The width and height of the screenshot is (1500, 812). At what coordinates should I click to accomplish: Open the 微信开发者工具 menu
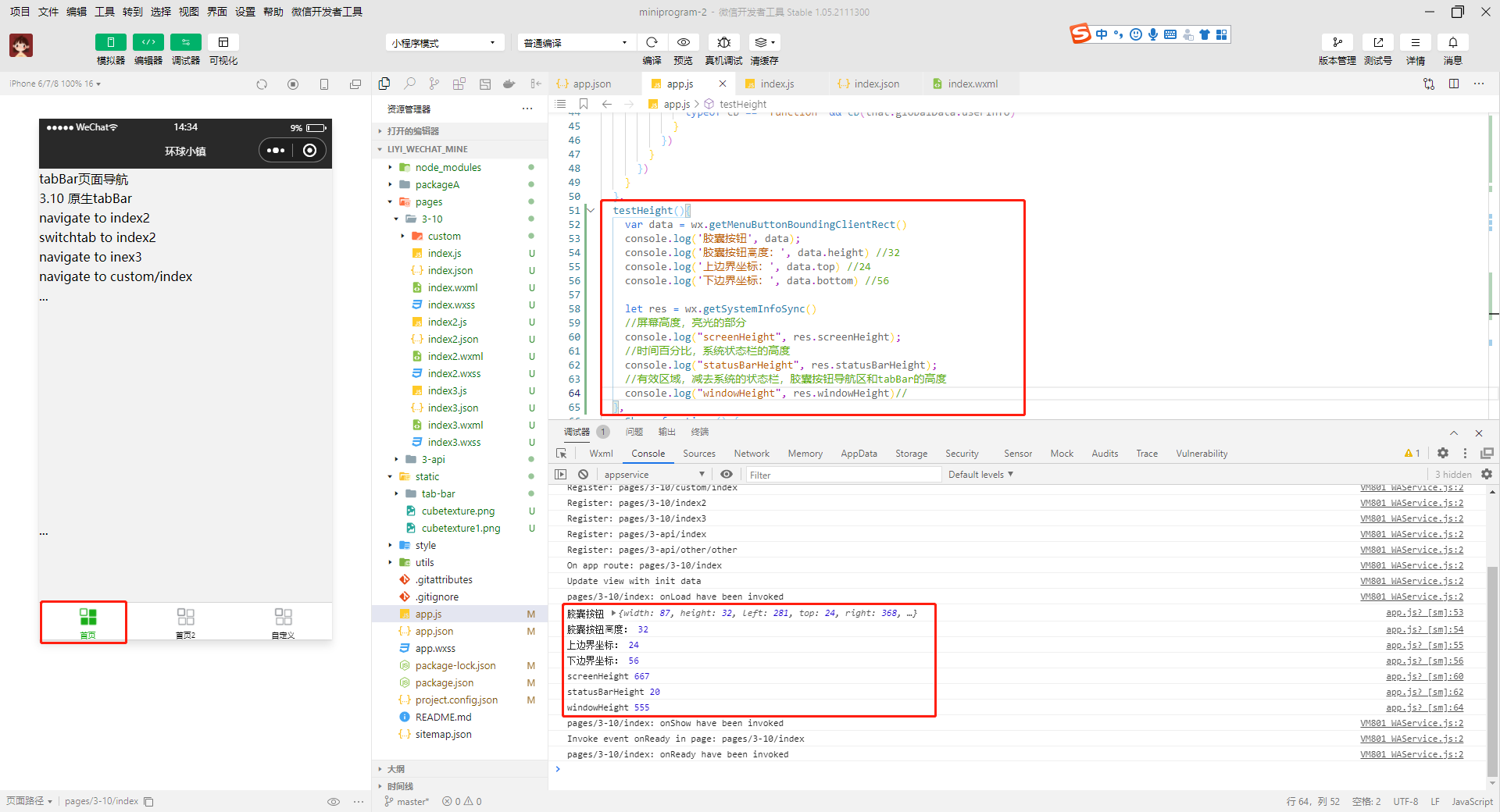[x=327, y=12]
